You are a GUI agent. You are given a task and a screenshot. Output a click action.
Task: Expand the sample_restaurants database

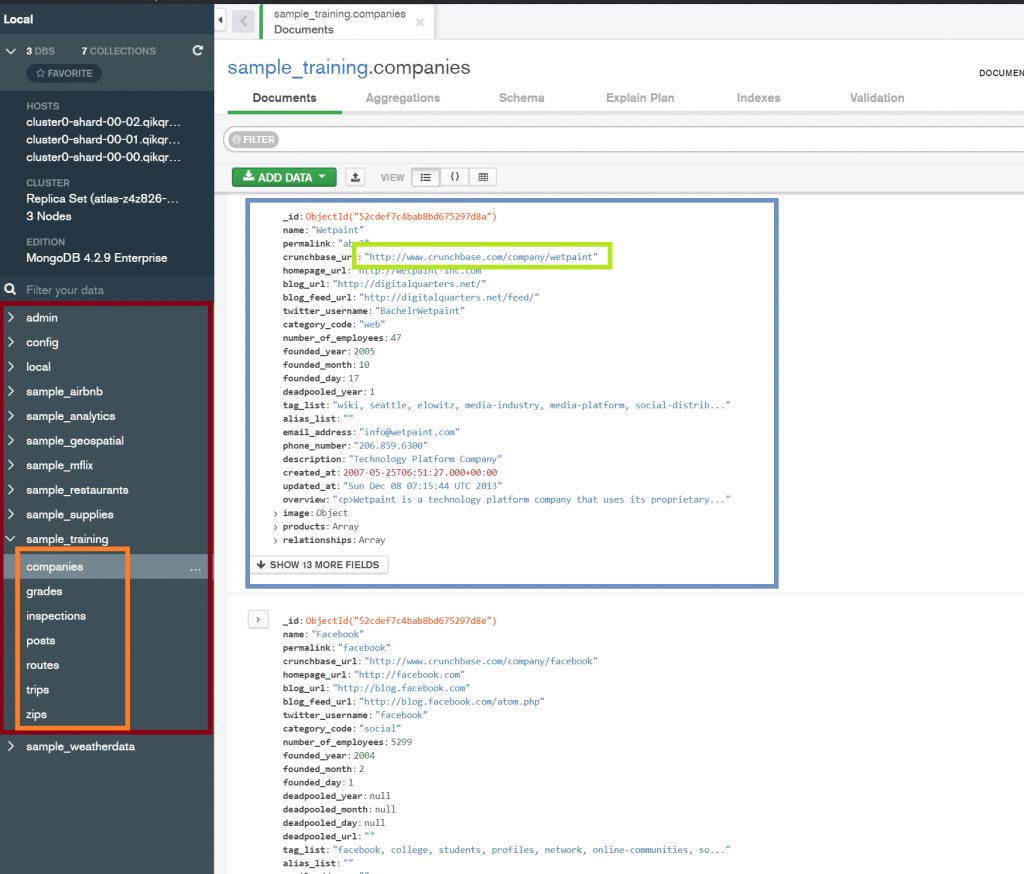click(11, 489)
